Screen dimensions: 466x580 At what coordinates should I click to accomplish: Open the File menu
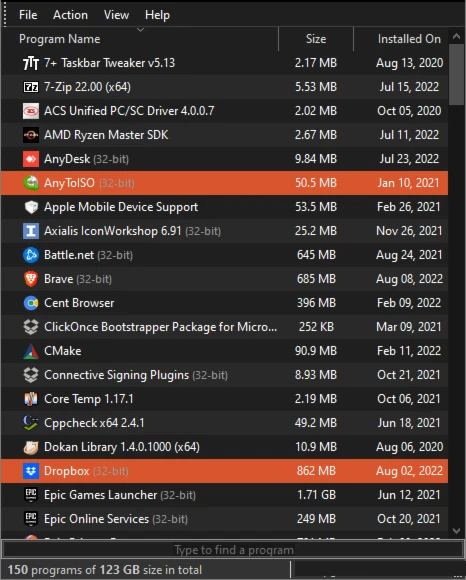pos(28,15)
